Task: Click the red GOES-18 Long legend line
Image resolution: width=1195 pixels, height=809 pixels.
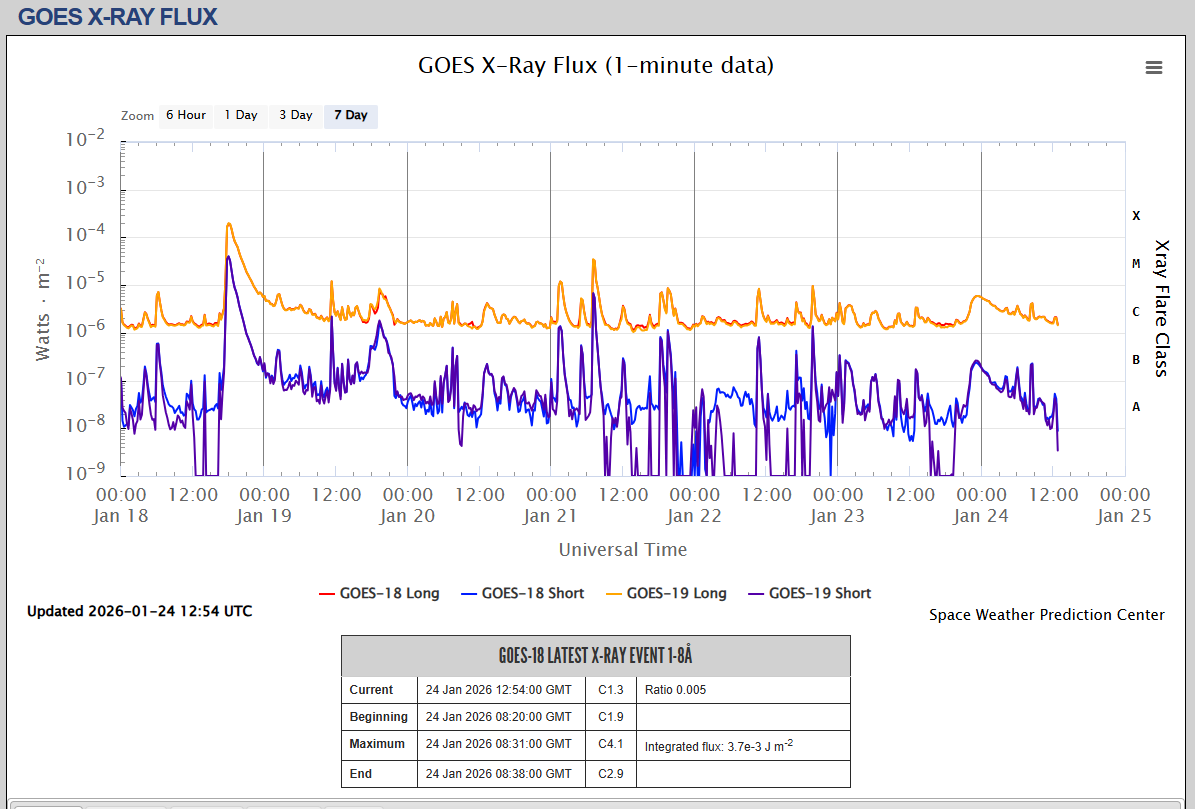Action: (x=326, y=593)
